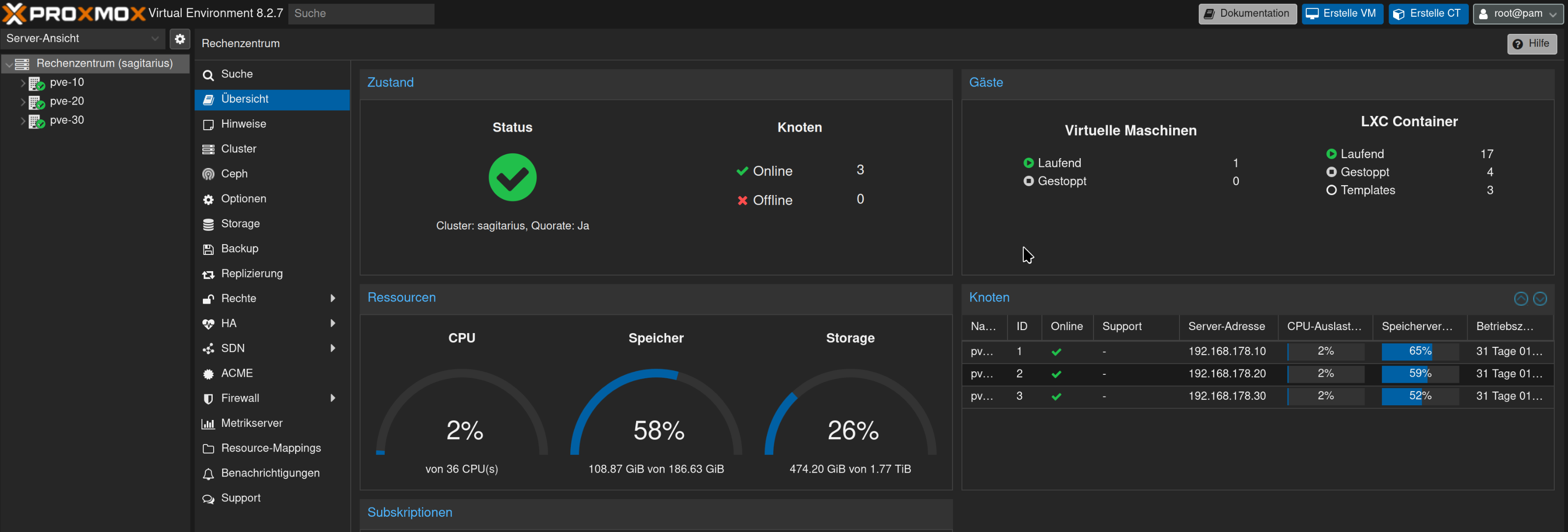Click the Firewall shield icon
Viewport: 1568px width, 532px height.
click(x=208, y=399)
